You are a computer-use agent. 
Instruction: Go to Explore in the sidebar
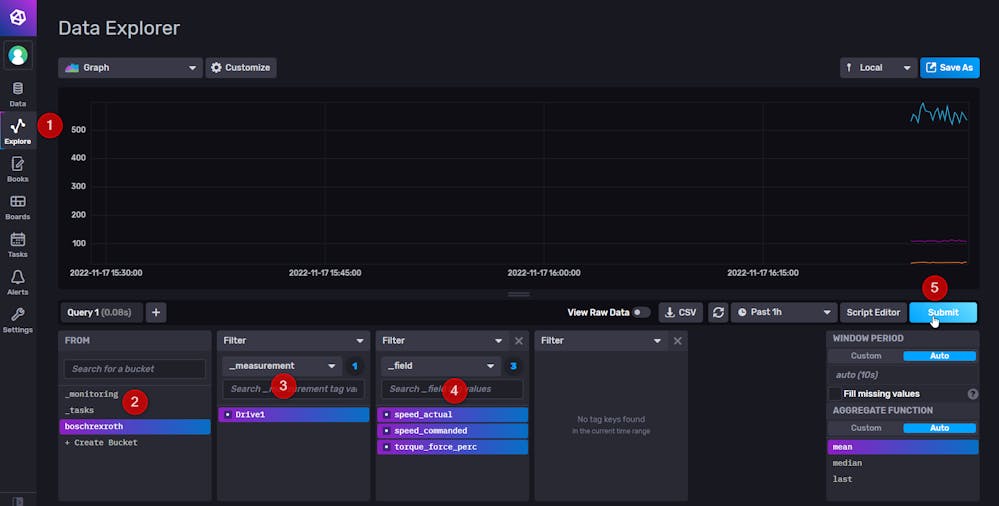pos(18,131)
